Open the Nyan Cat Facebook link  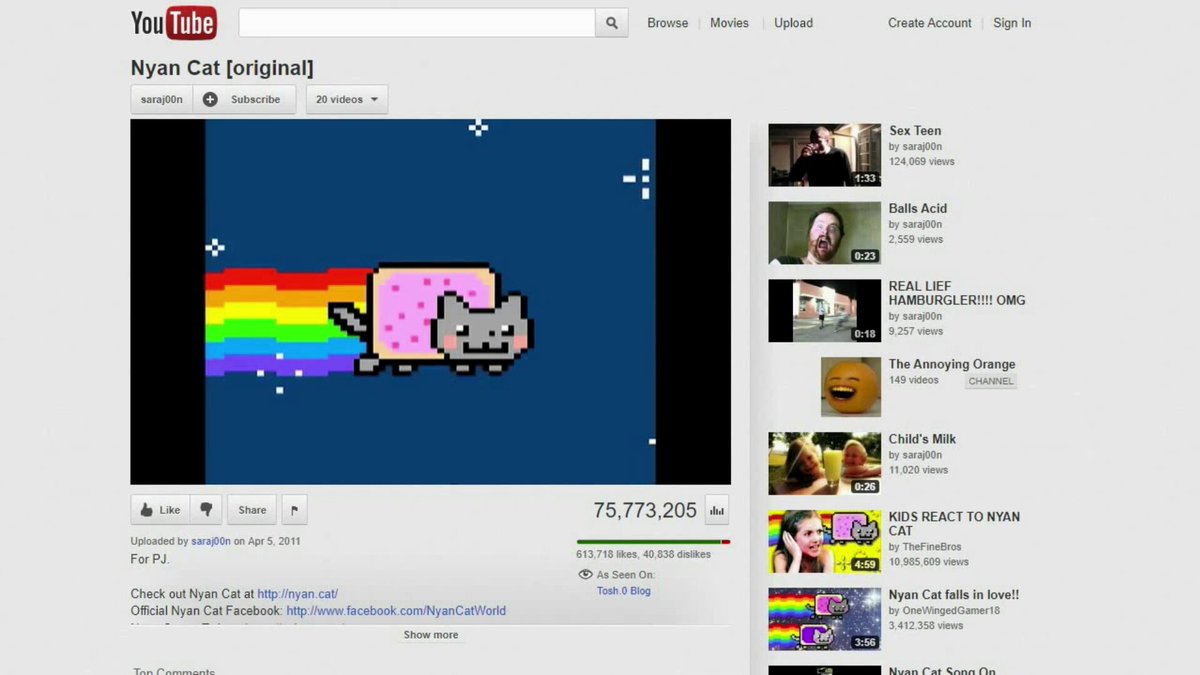tap(396, 611)
